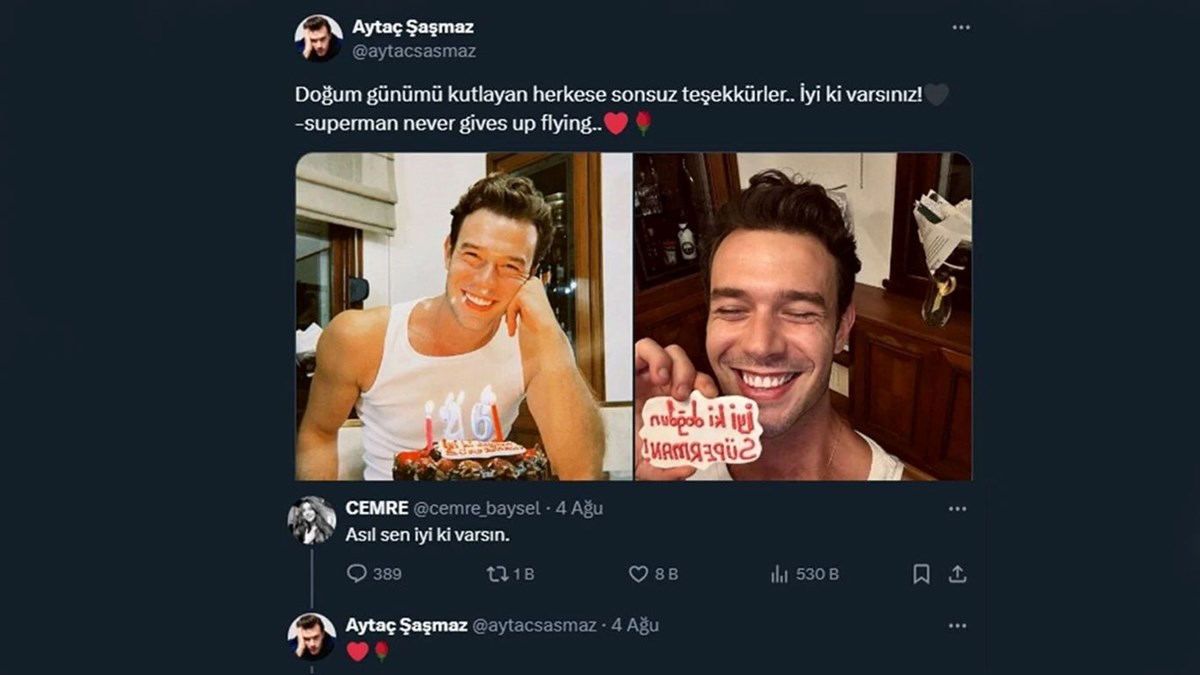Open Aytaç Şaşmaz avatar on main tweet
The image size is (1200, 675).
click(318, 38)
